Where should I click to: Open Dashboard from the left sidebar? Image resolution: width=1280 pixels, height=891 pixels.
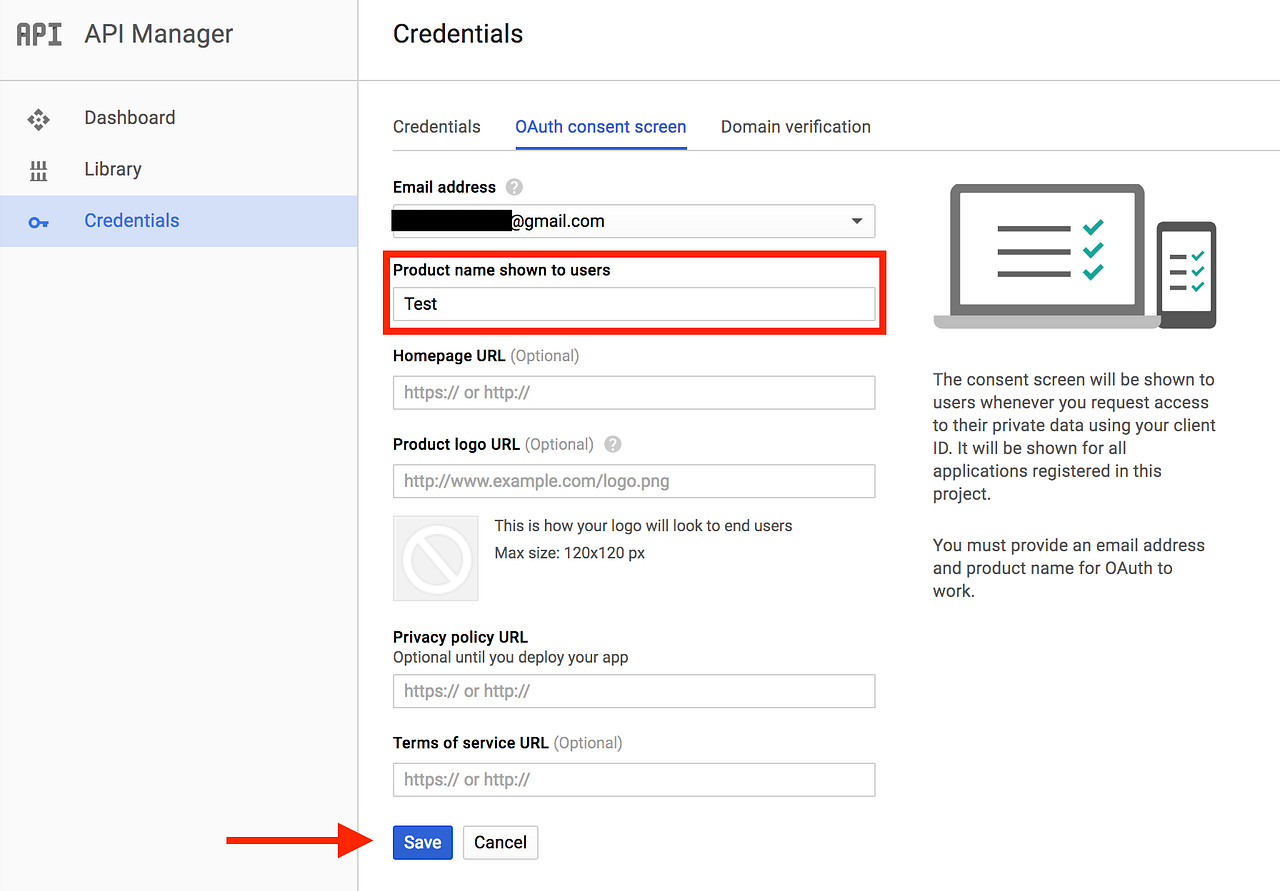pyautogui.click(x=129, y=118)
